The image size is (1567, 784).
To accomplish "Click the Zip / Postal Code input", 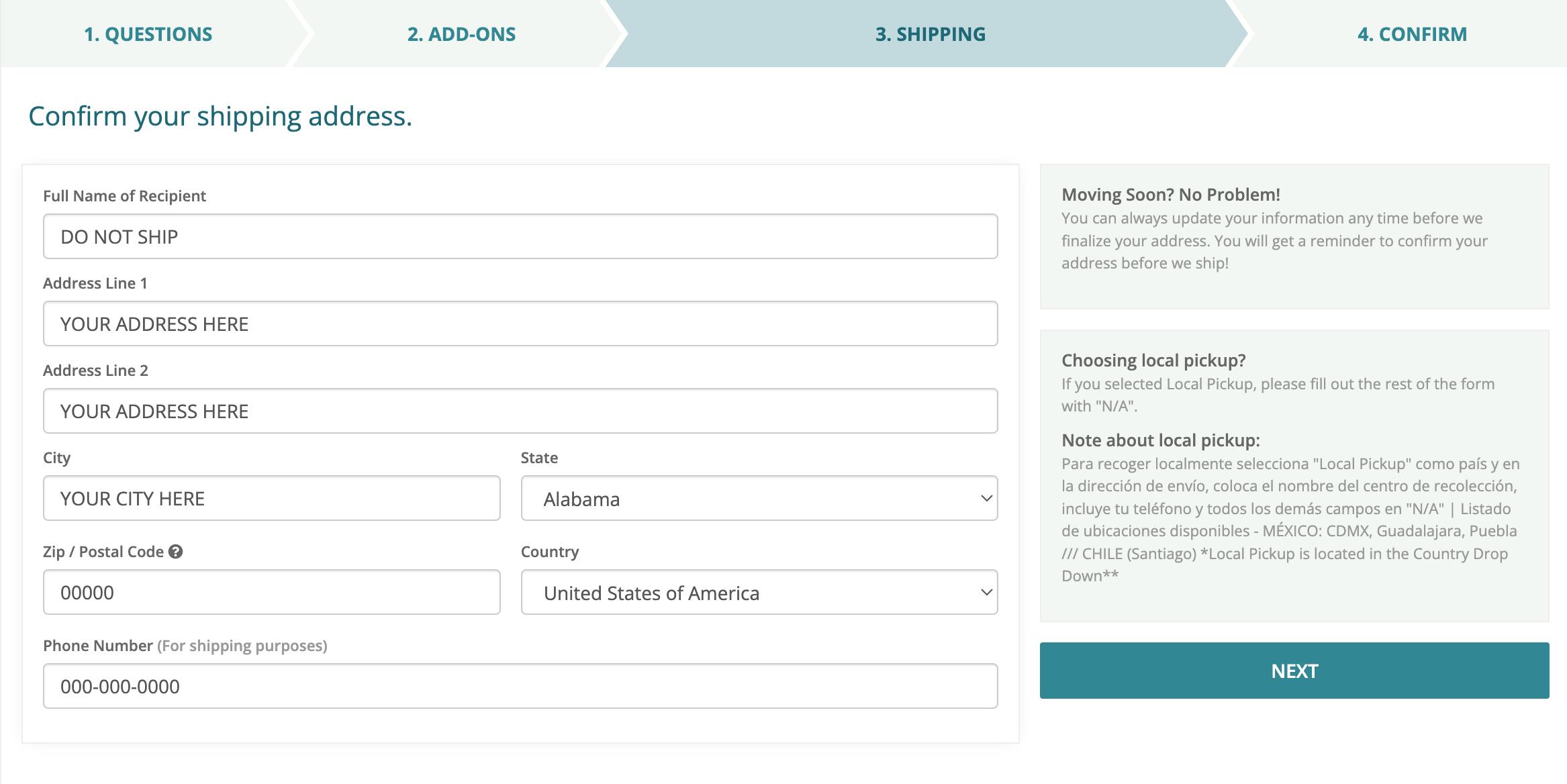I will (272, 593).
